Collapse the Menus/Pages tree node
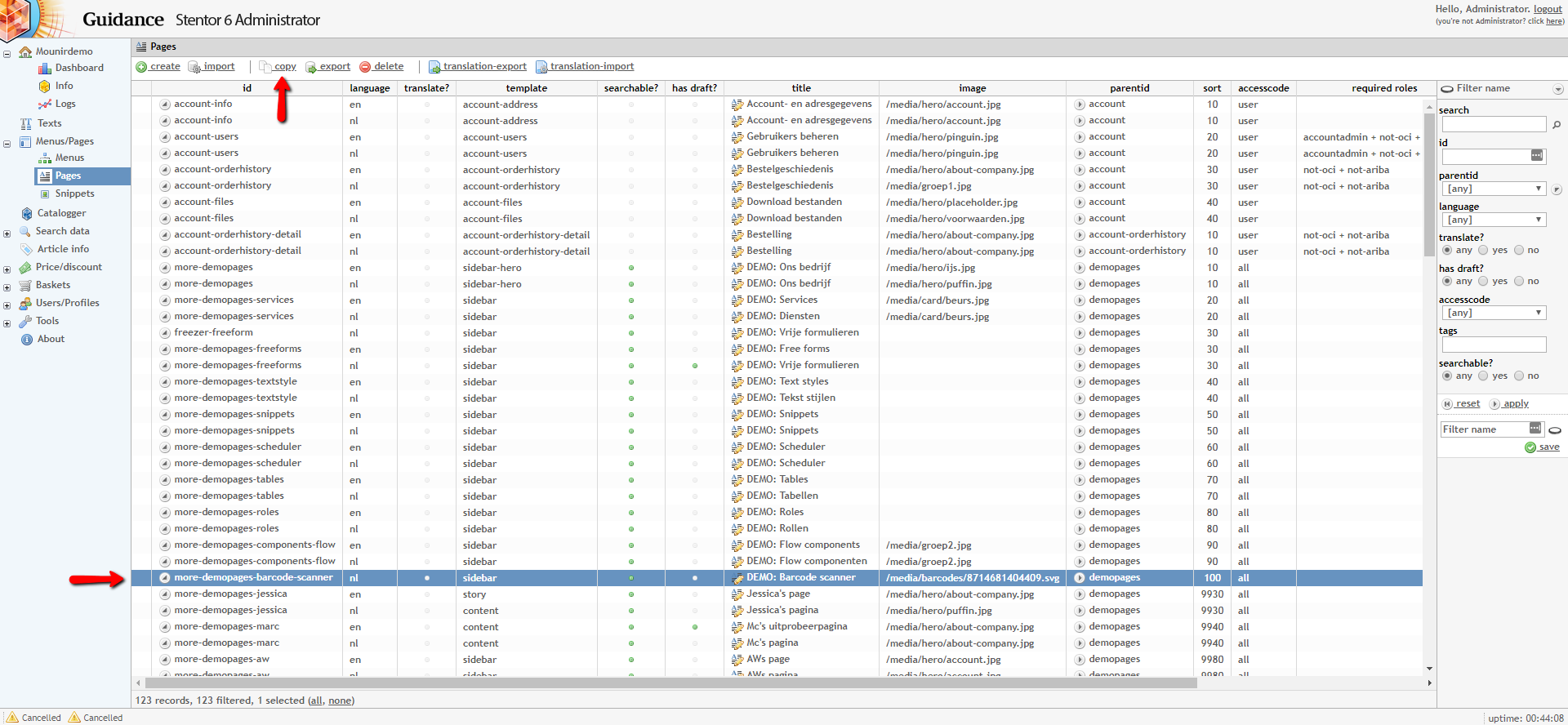Image resolution: width=1568 pixels, height=725 pixels. 7,145
